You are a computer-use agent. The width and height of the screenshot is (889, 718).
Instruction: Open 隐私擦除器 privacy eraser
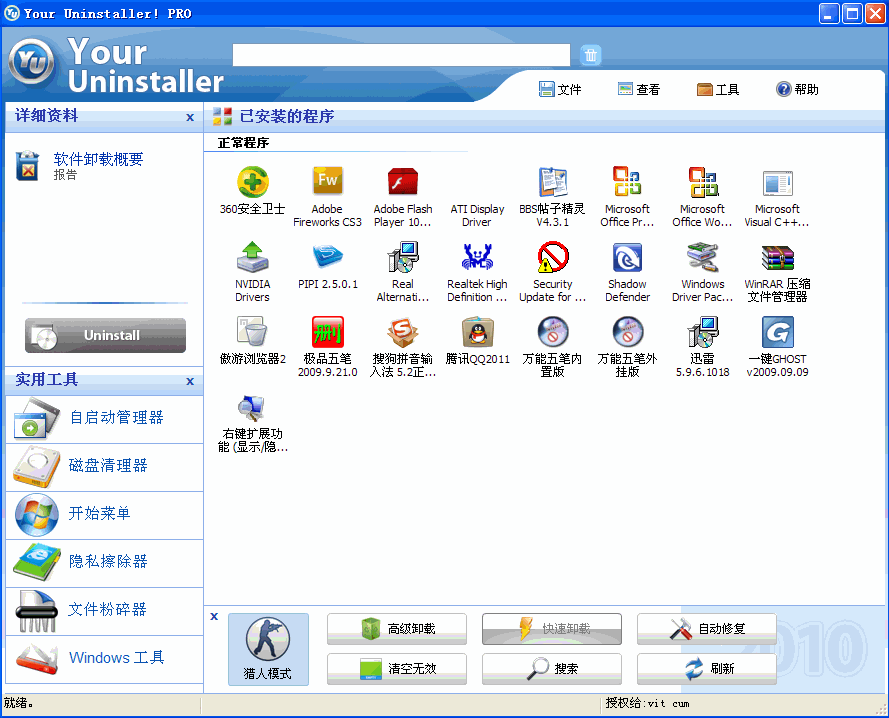(x=104, y=563)
